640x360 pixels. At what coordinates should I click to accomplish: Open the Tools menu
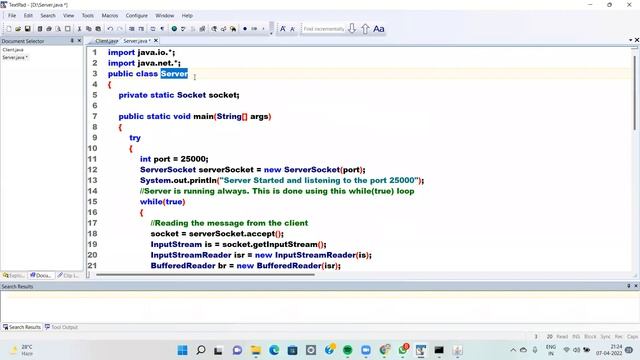(x=88, y=16)
